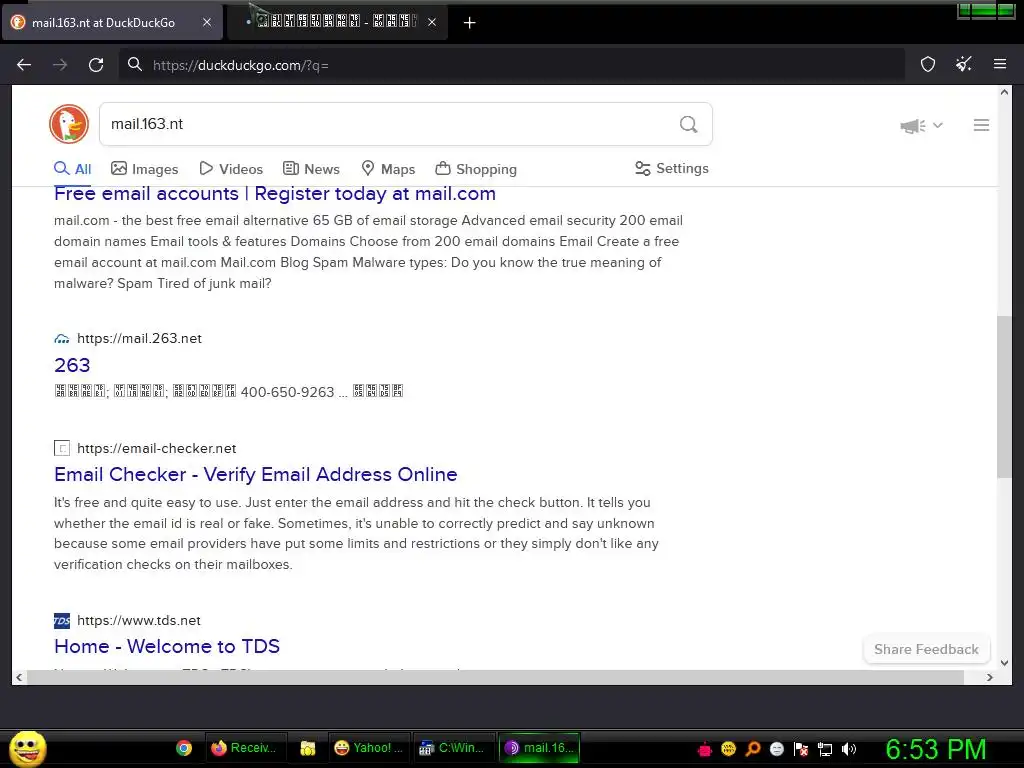The width and height of the screenshot is (1024, 768).
Task: Open DuckDuckGo side hamburger menu
Action: tap(981, 125)
